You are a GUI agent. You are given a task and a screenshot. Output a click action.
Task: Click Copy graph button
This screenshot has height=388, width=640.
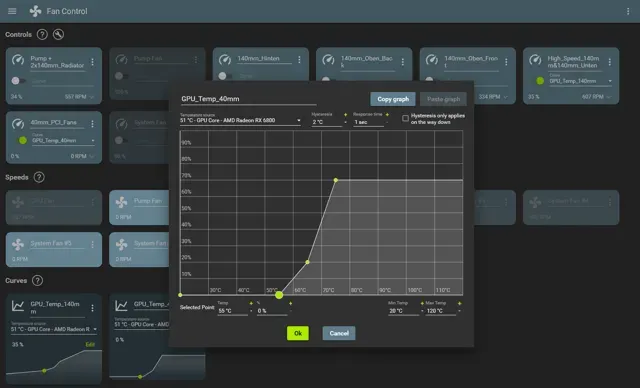click(x=393, y=99)
